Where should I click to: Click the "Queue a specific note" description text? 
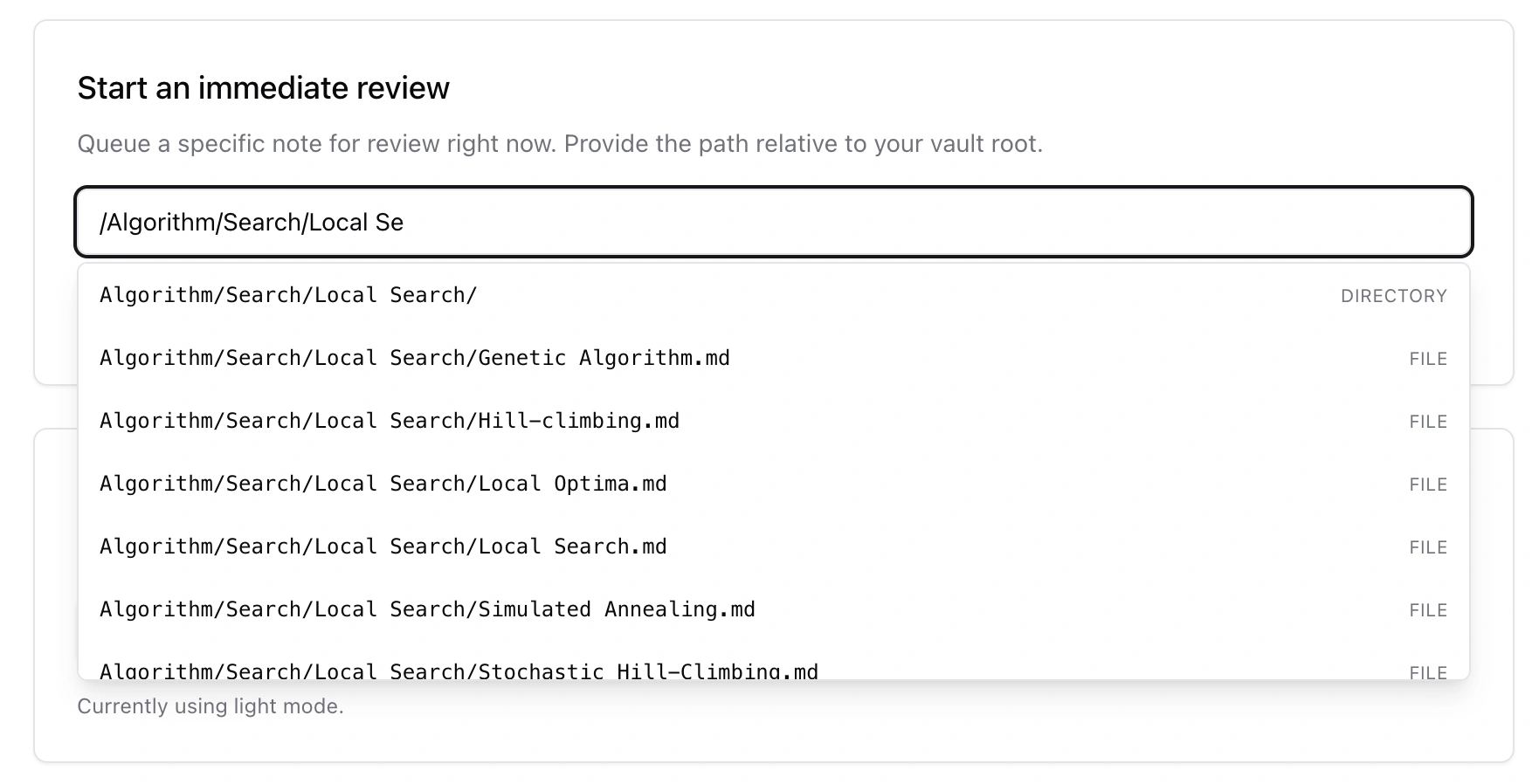pos(560,143)
